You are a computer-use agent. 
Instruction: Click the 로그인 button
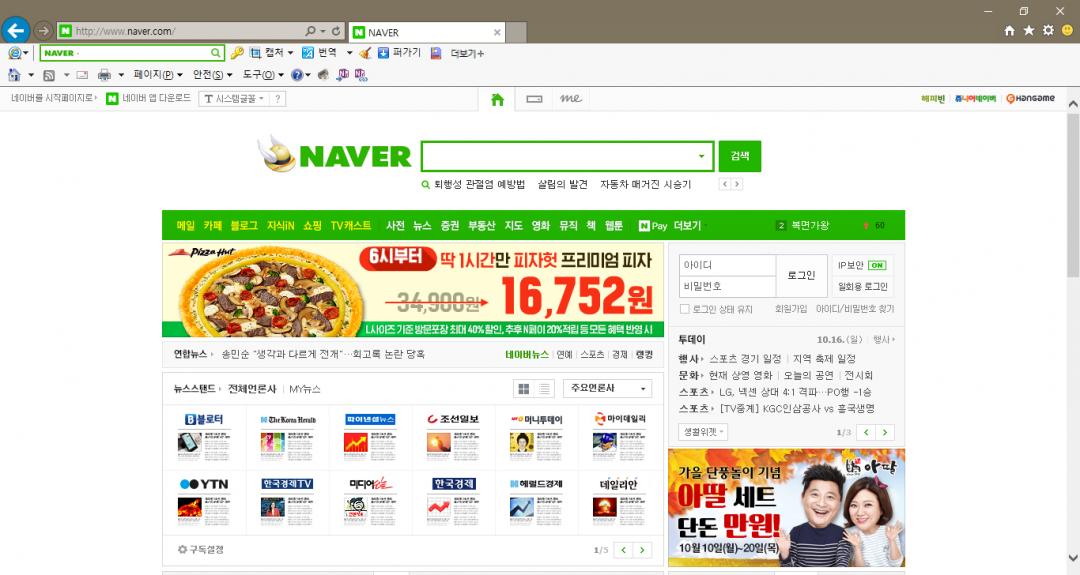coord(801,275)
